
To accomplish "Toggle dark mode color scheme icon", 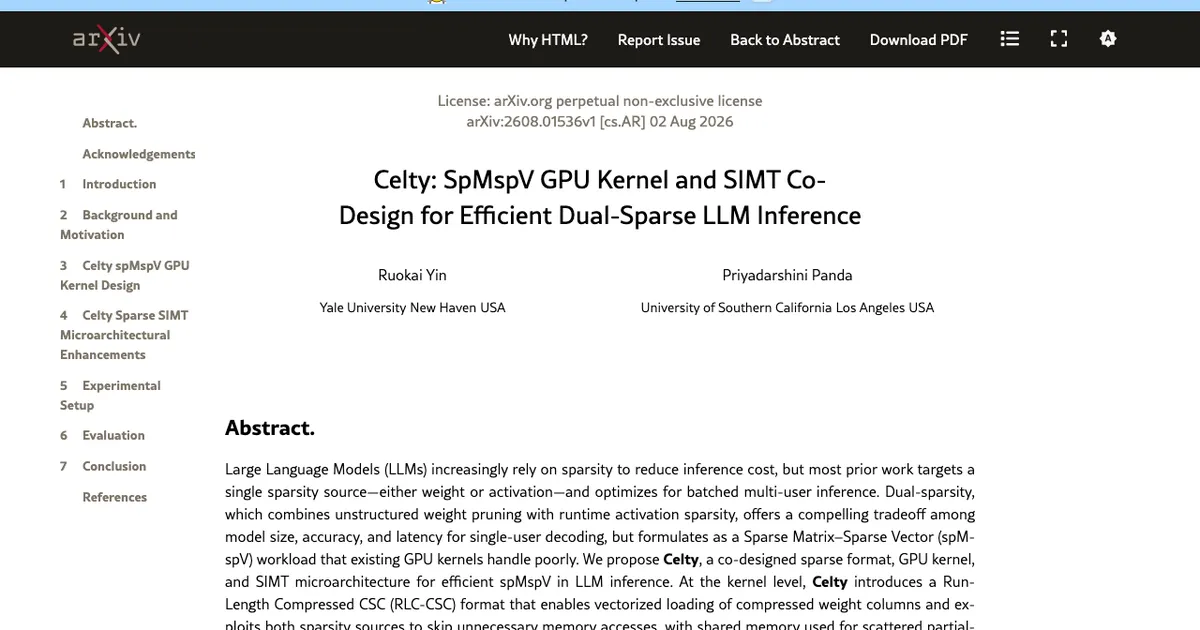I will (1107, 39).
